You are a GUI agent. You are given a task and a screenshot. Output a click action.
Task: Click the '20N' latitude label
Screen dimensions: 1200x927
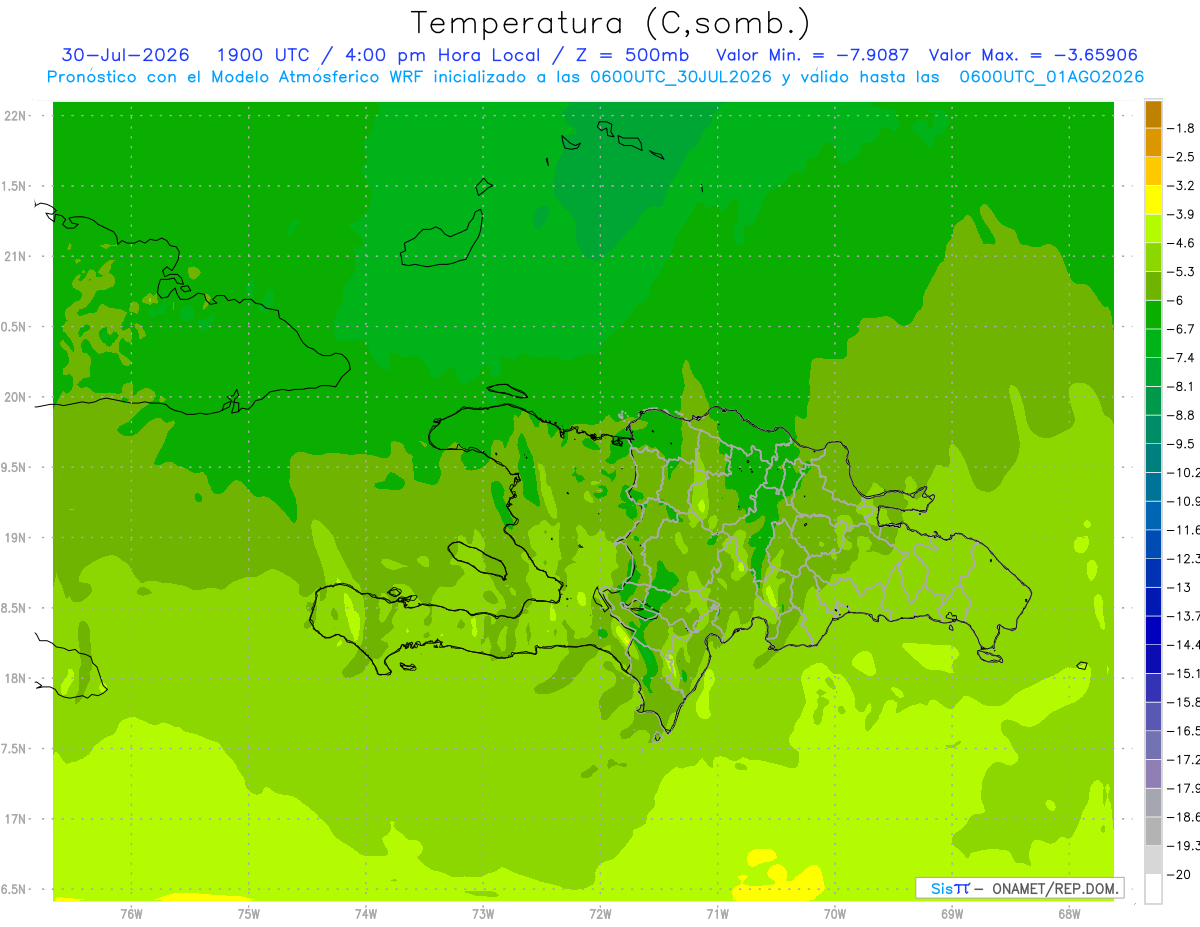tap(15, 397)
